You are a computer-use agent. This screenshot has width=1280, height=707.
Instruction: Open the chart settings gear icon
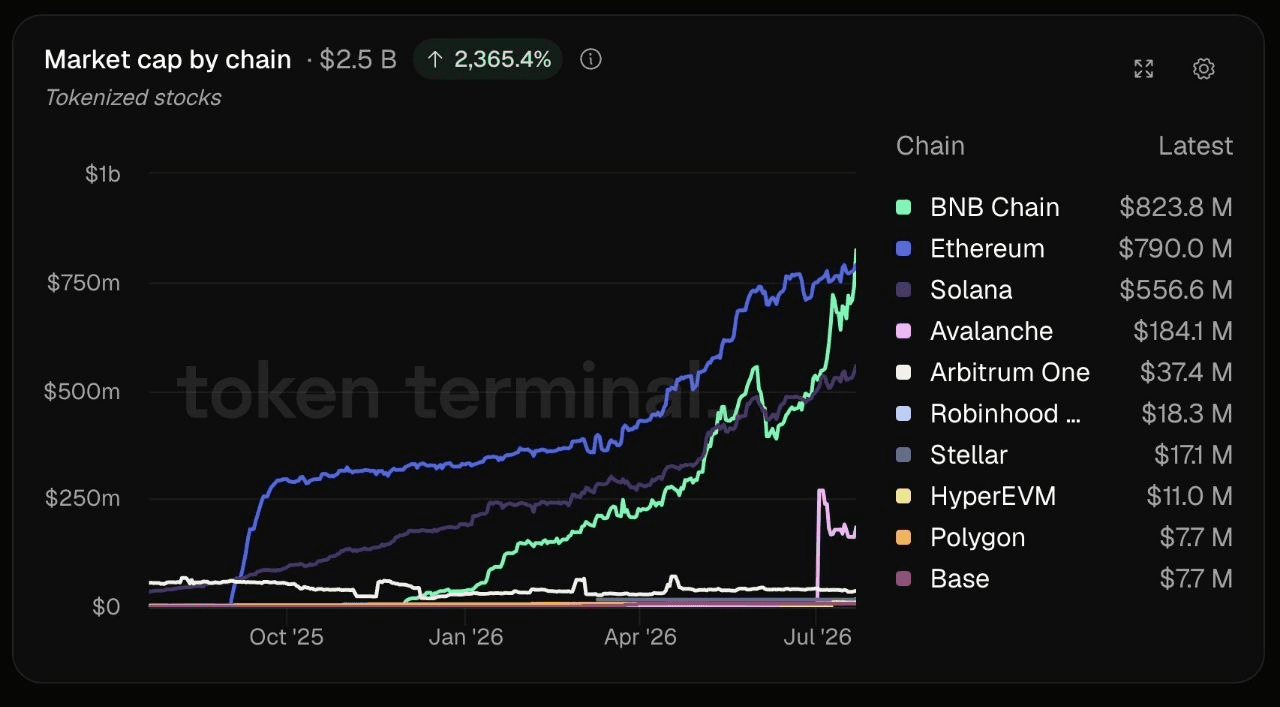coord(1204,69)
